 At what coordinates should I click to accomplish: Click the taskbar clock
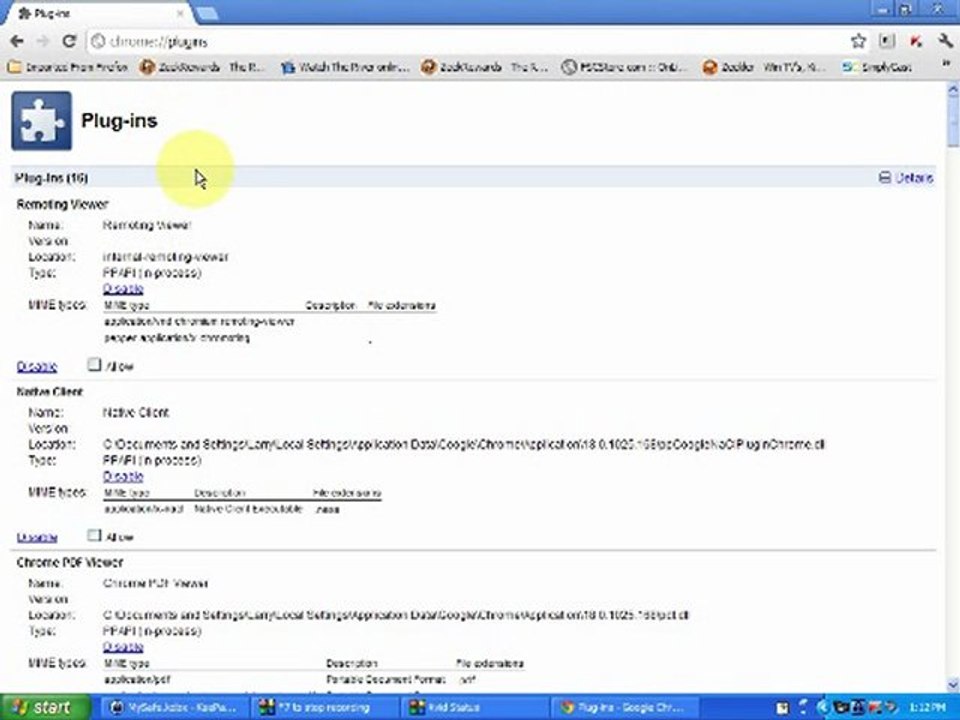tap(928, 708)
